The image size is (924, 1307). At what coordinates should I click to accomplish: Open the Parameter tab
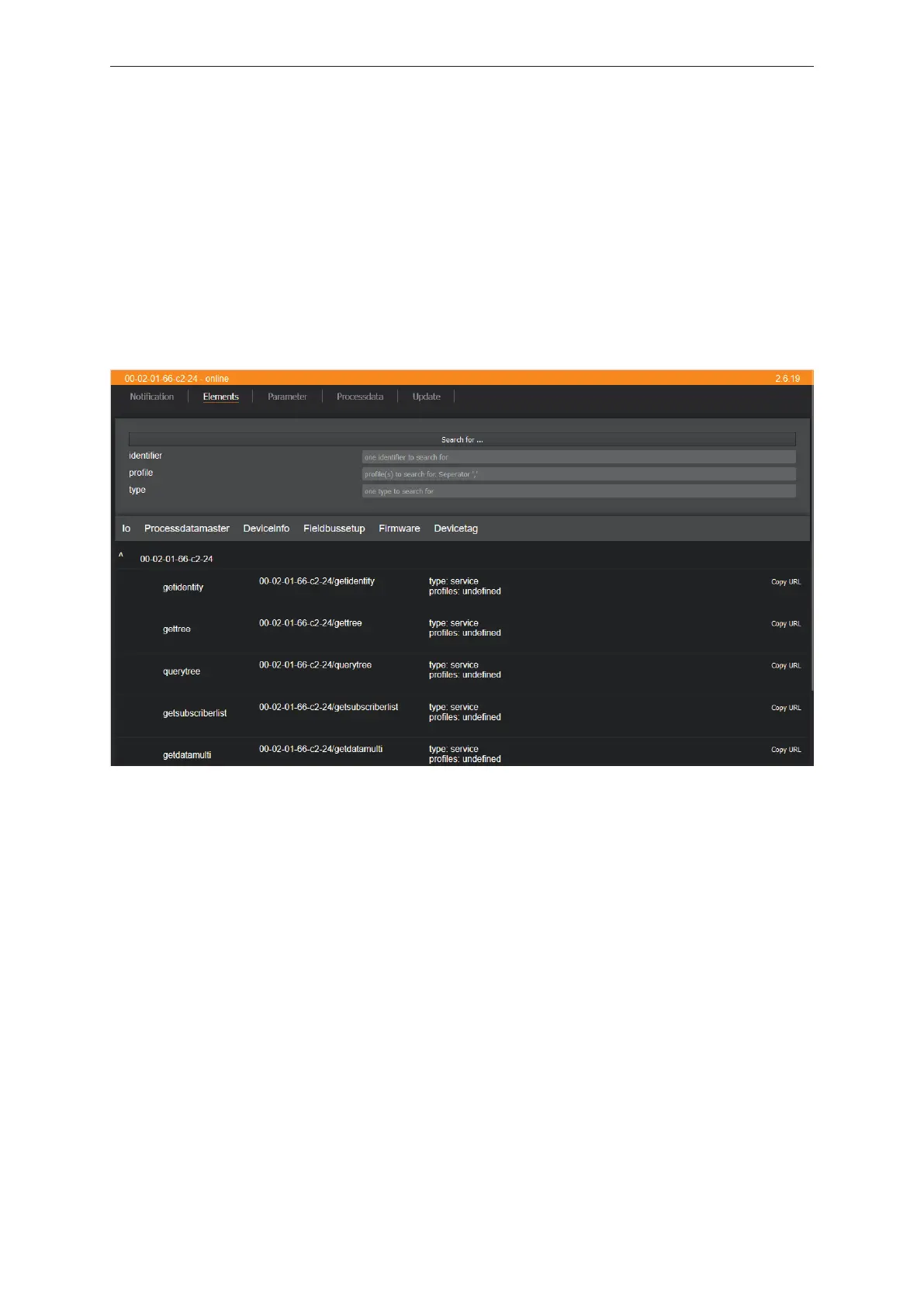[x=287, y=397]
